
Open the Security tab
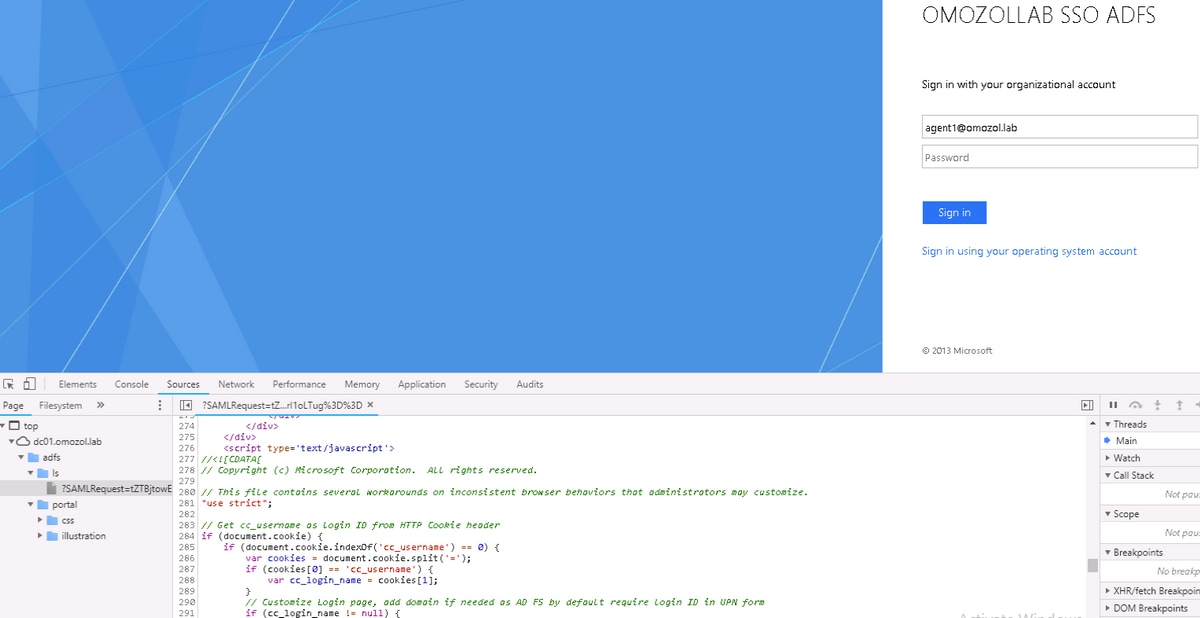pyautogui.click(x=481, y=384)
